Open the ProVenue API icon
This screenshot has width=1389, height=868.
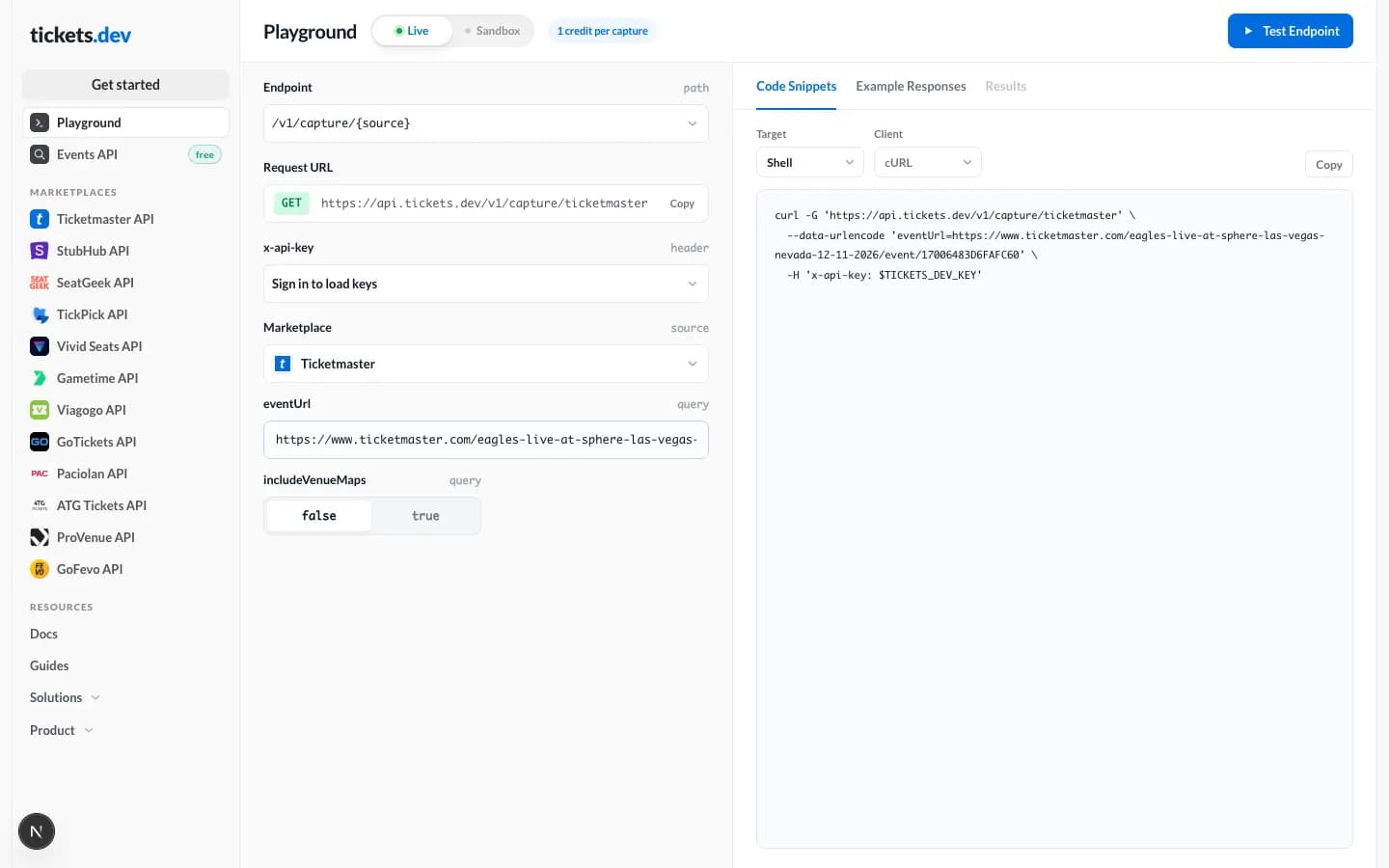(40, 537)
